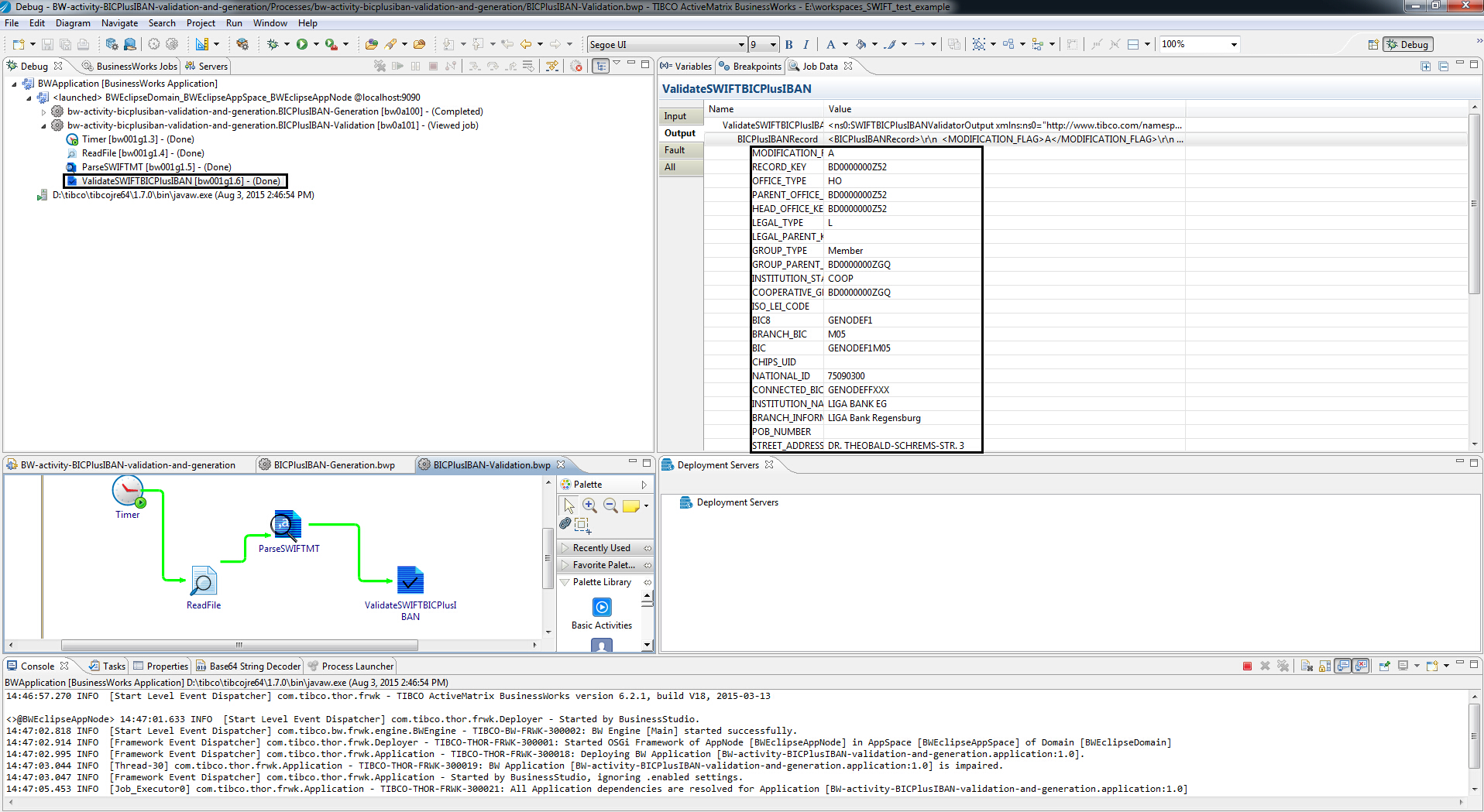Click the palette Zoom In tool

589,505
